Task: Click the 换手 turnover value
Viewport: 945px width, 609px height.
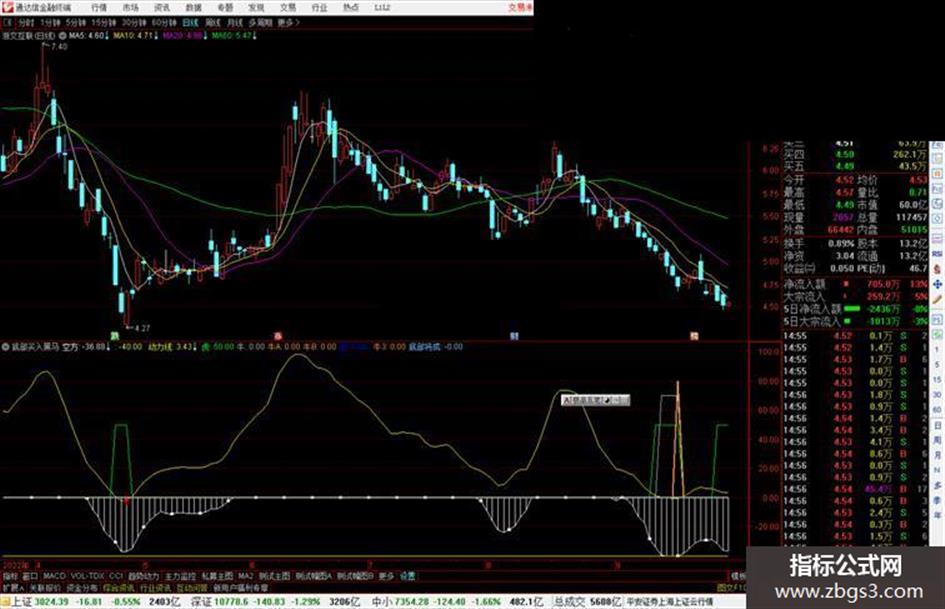Action: (x=841, y=244)
